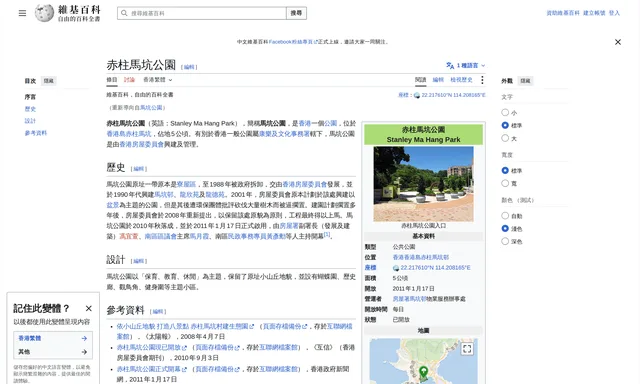Select 寬 width option
640x384 pixels.
505,183
